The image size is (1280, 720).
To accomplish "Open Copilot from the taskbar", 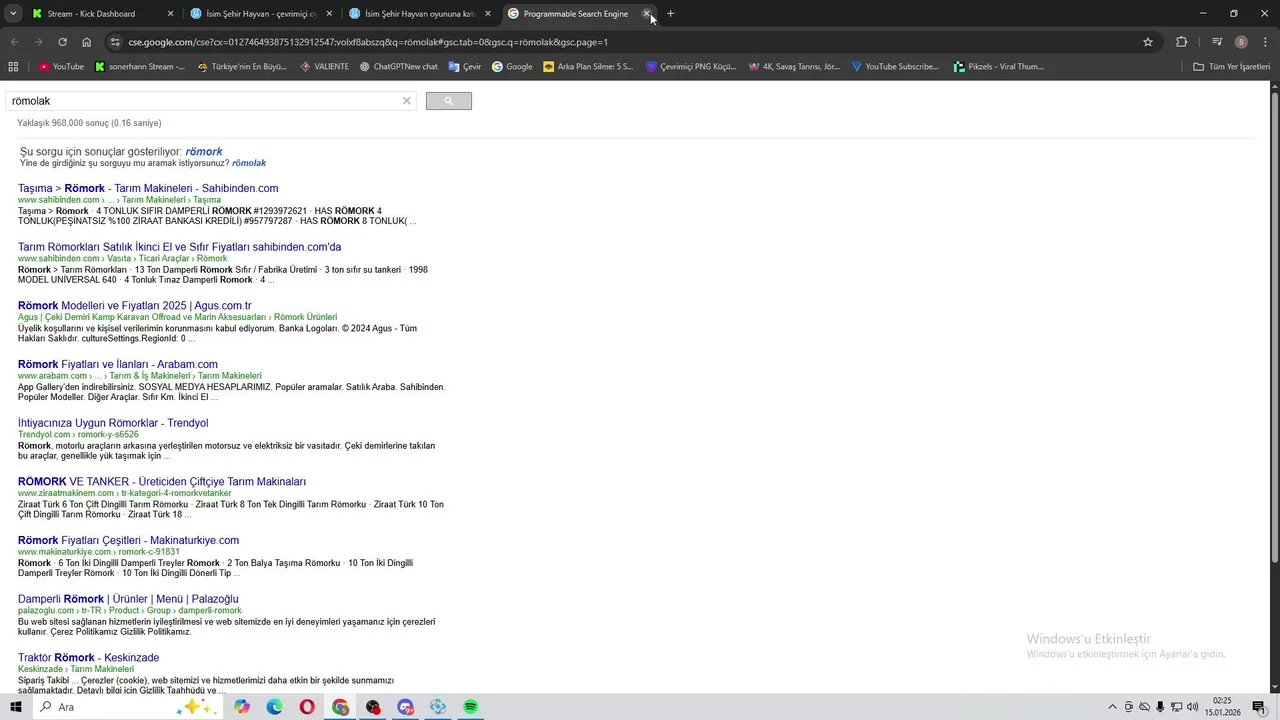I will point(242,707).
